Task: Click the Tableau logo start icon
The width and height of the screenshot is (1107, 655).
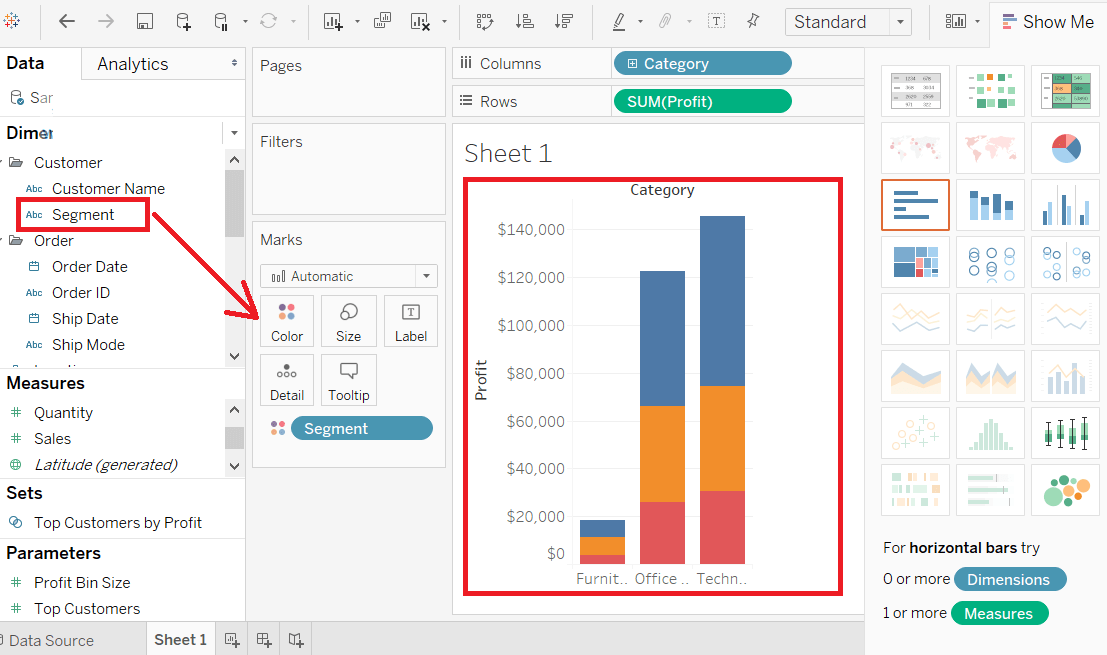Action: (x=11, y=21)
